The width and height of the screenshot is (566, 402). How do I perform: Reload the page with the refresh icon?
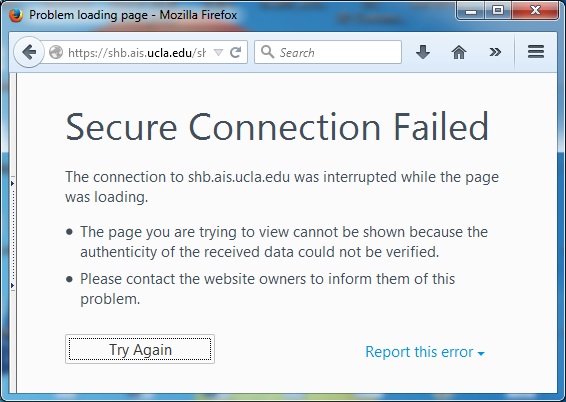coord(235,52)
